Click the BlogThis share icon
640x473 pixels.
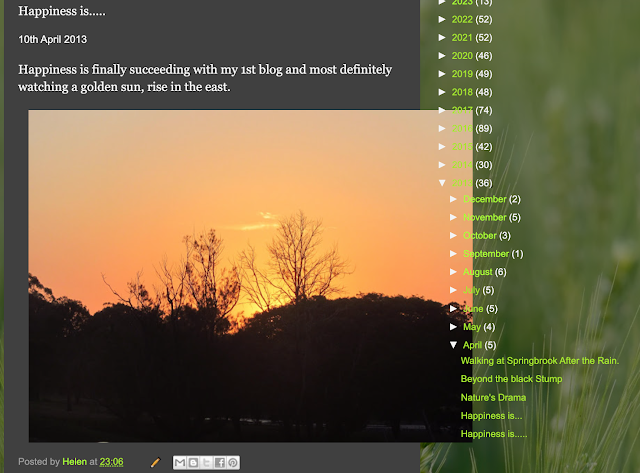pyautogui.click(x=193, y=462)
